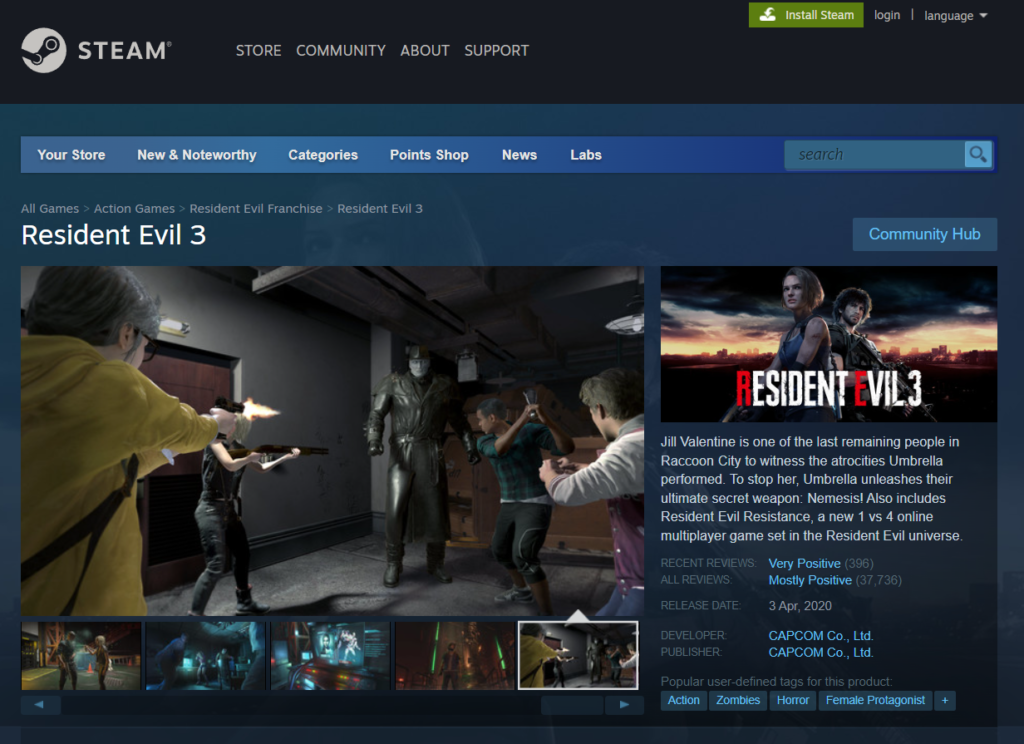Open the developer CAPCOM Co., Ltd. link
Image resolution: width=1024 pixels, height=744 pixels.
point(821,636)
